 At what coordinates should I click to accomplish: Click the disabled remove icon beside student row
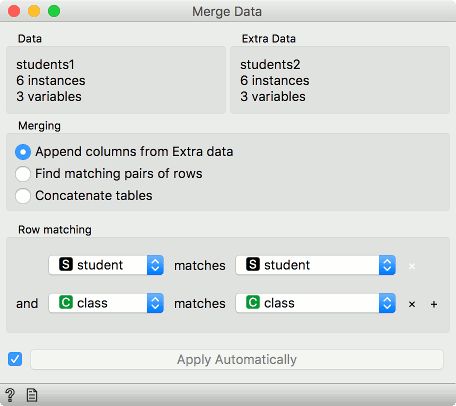[x=412, y=266]
